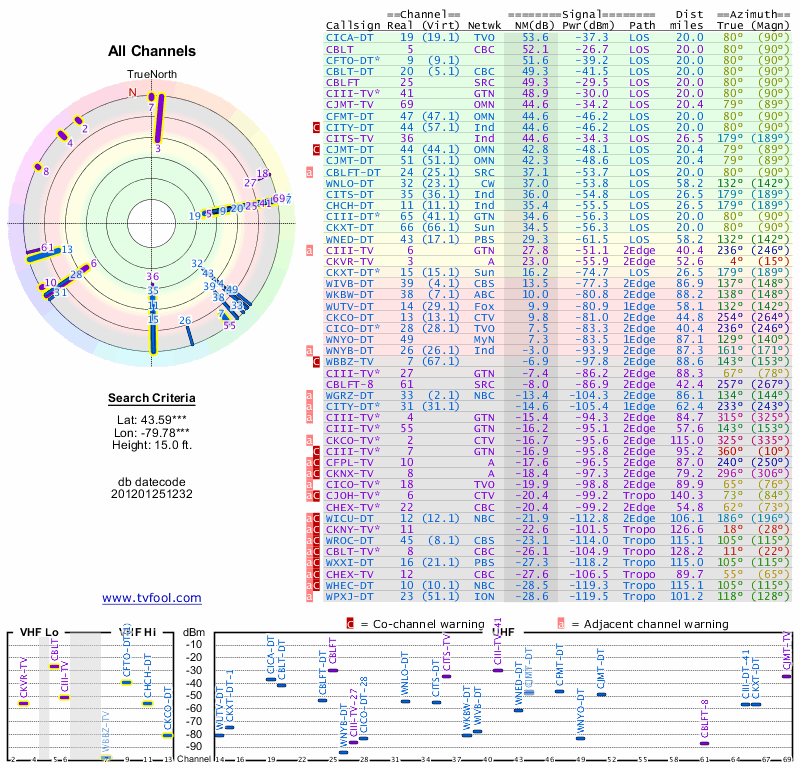Click the CFPL-TV callsign in the table
Image resolution: width=800 pixels, height=768 pixels.
click(349, 462)
